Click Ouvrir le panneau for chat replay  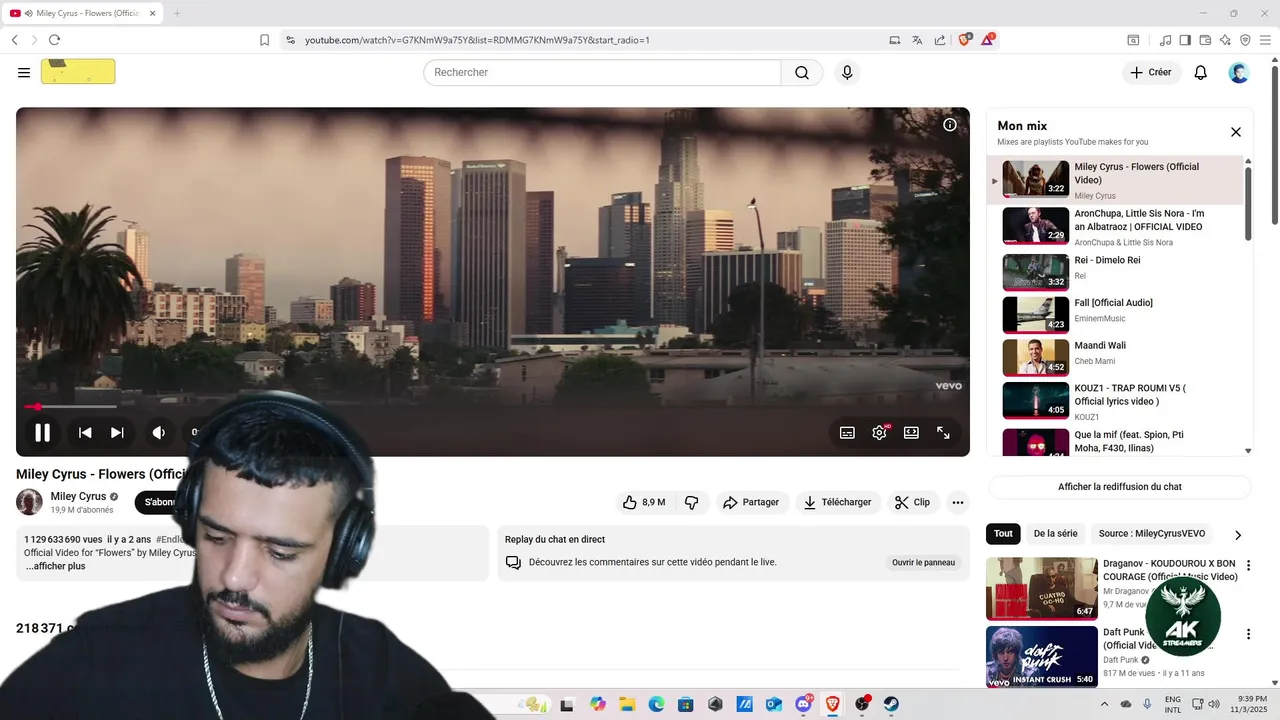coord(923,562)
